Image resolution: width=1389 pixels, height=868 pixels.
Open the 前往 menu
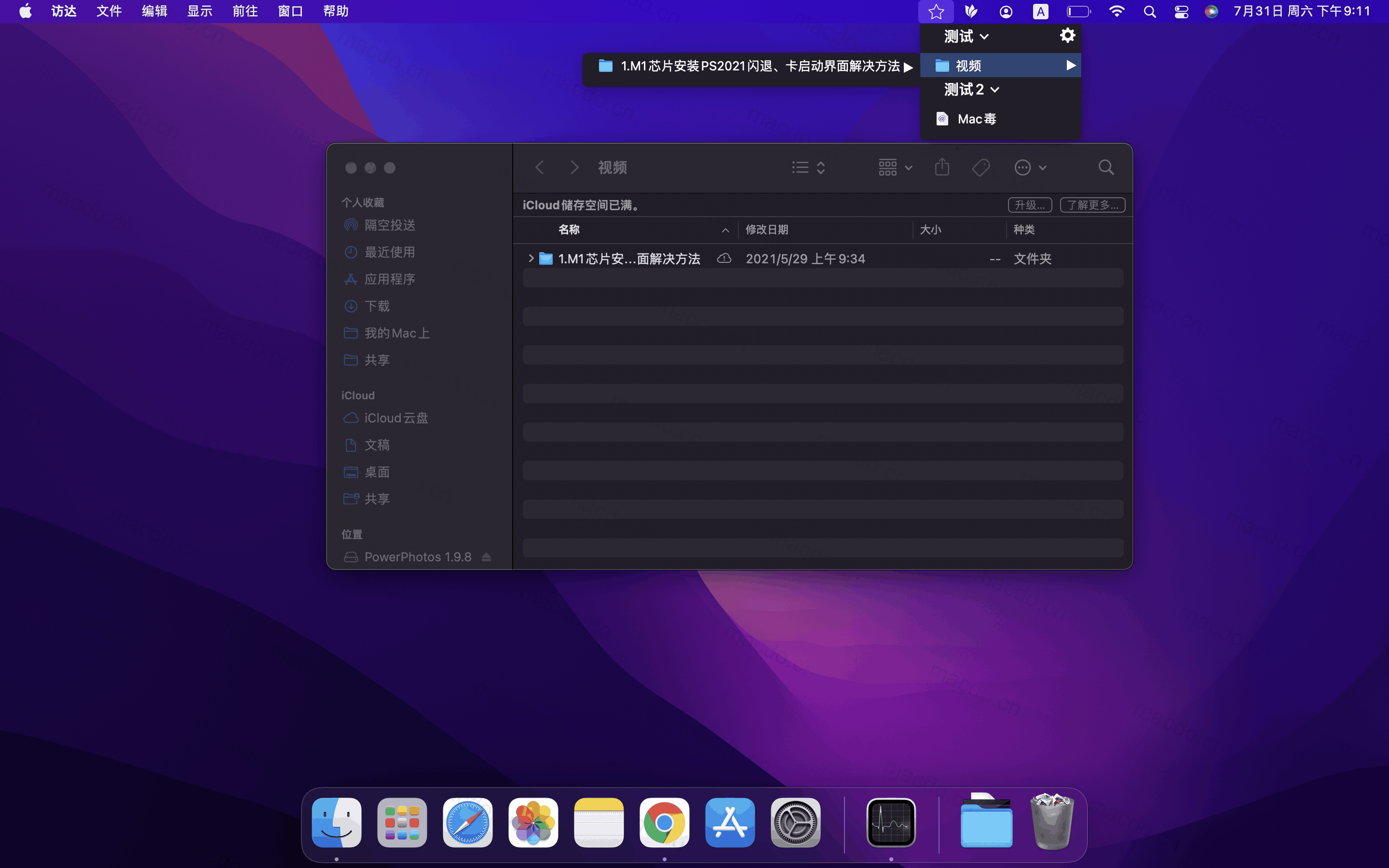[x=245, y=12]
